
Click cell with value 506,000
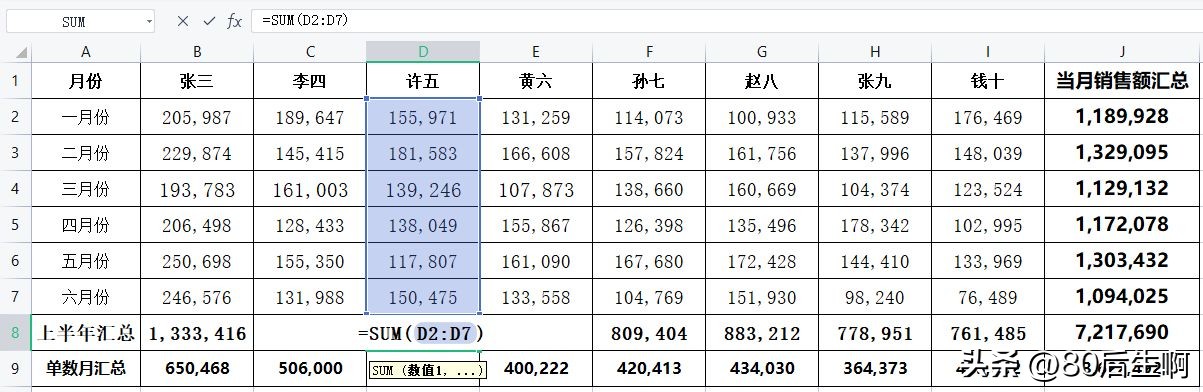[x=310, y=368]
